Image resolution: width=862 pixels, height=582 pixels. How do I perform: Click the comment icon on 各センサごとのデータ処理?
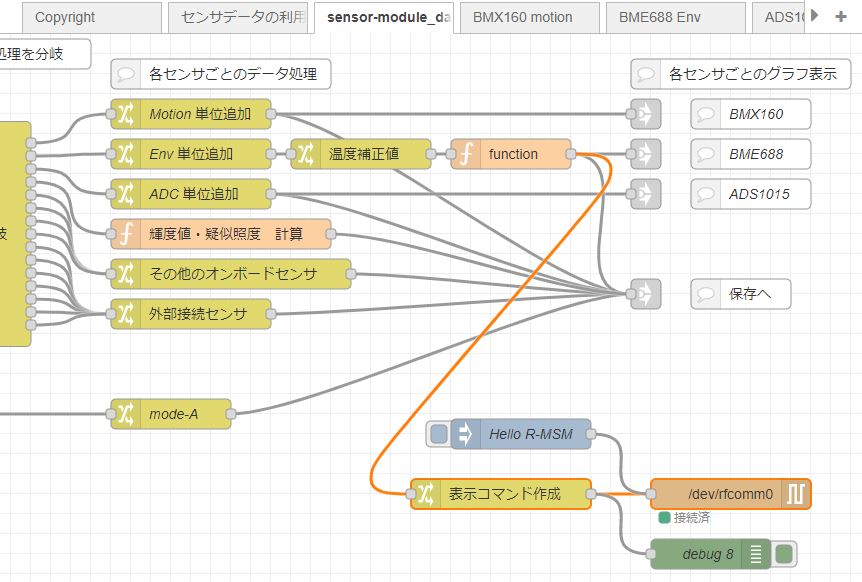pos(125,74)
